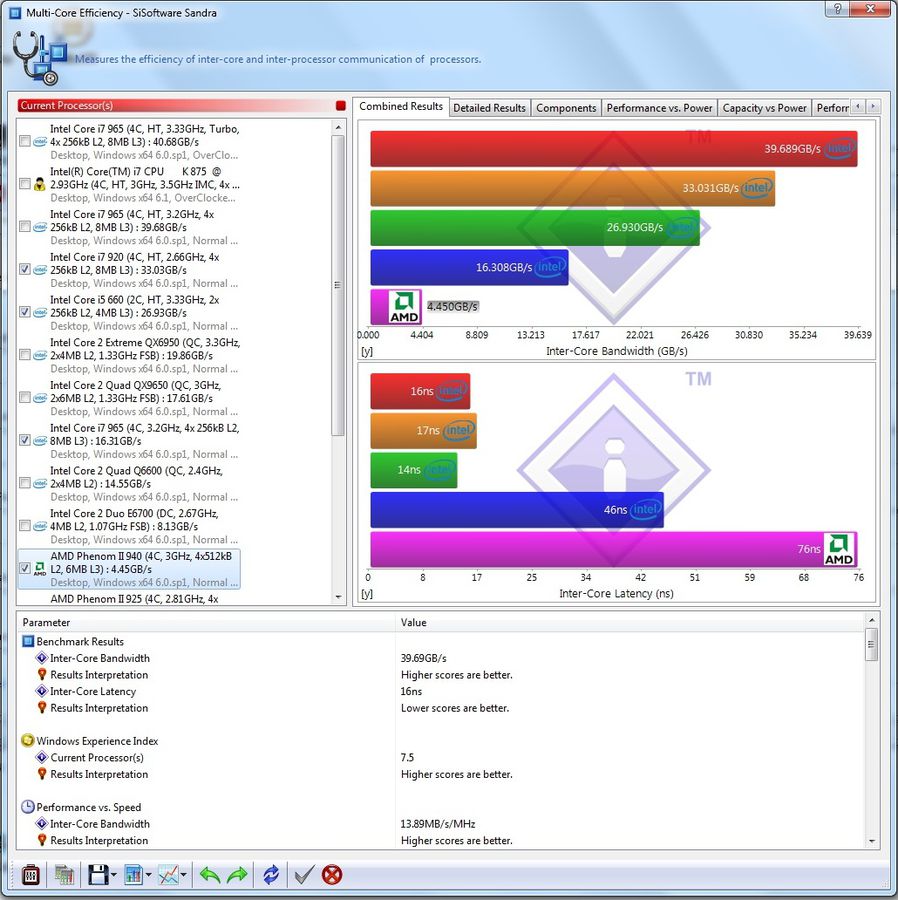Click the Current Processor(s) red header
Screen dimensions: 898x900
tap(175, 106)
